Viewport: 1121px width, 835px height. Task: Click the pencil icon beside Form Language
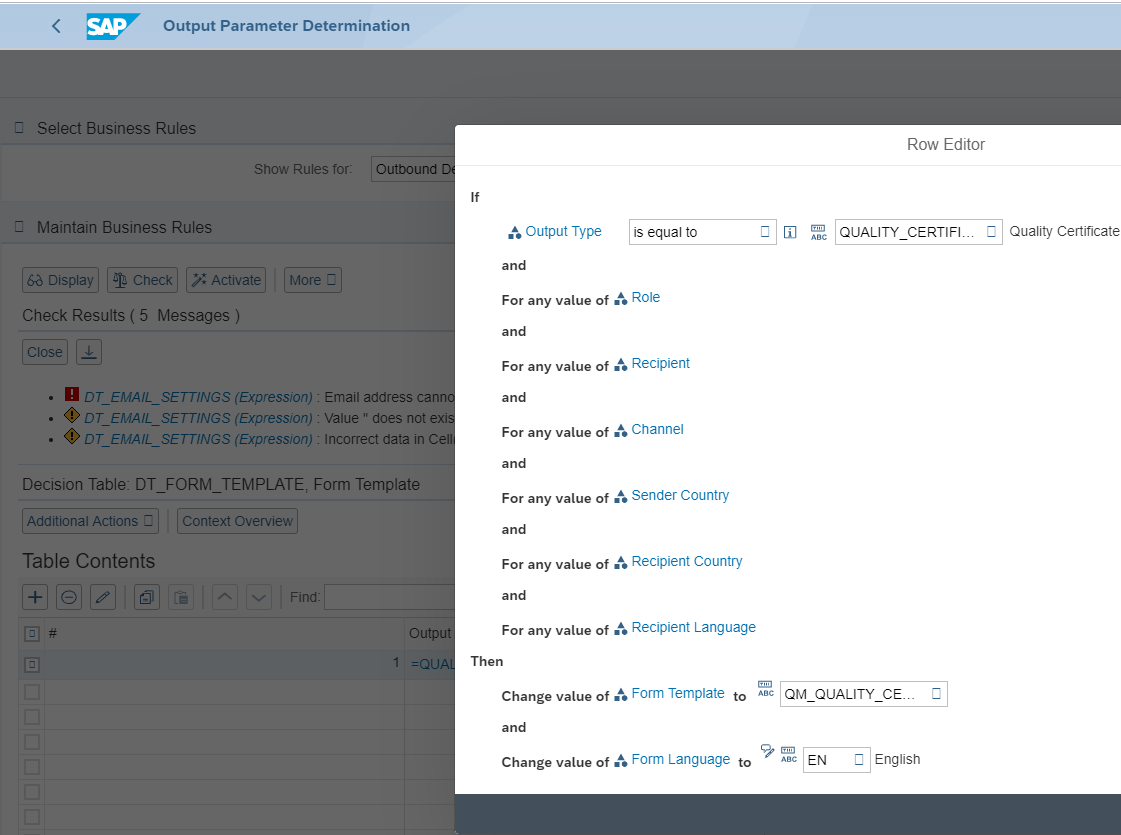[767, 751]
